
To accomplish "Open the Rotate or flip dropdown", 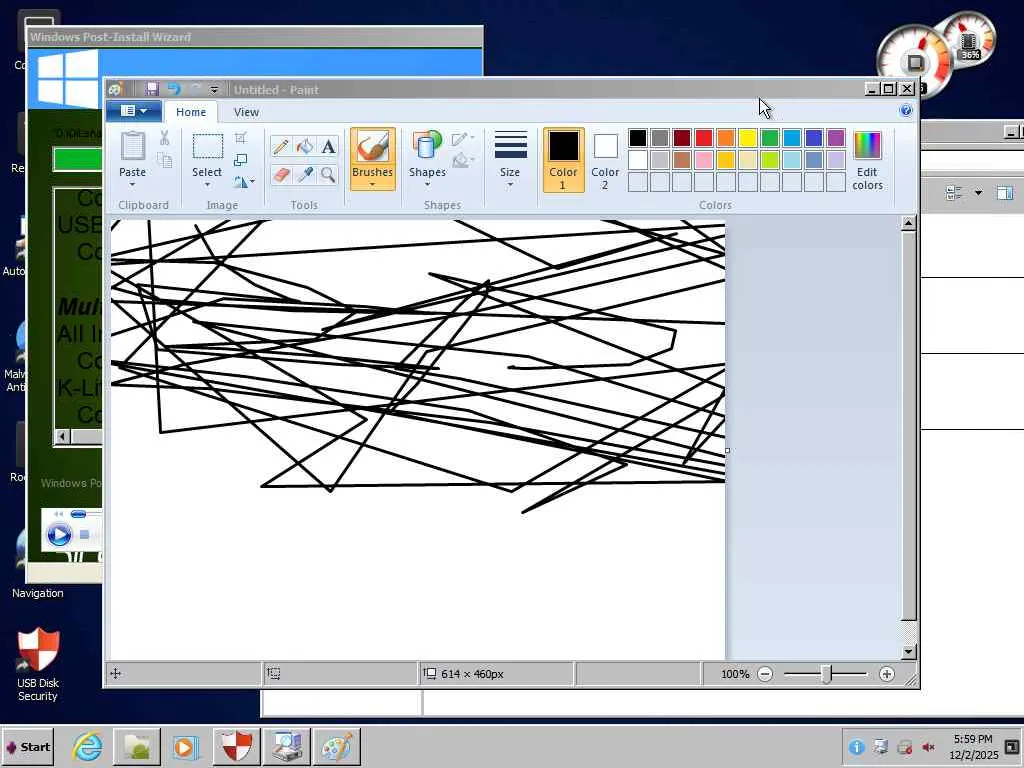I will pos(244,182).
